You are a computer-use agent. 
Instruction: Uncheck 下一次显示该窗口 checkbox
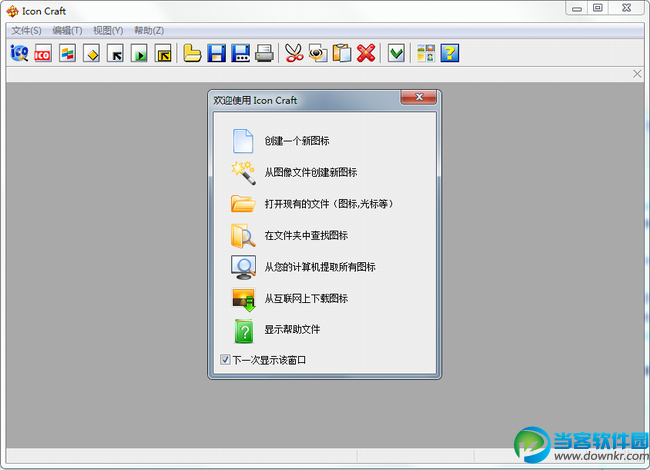tap(225, 359)
